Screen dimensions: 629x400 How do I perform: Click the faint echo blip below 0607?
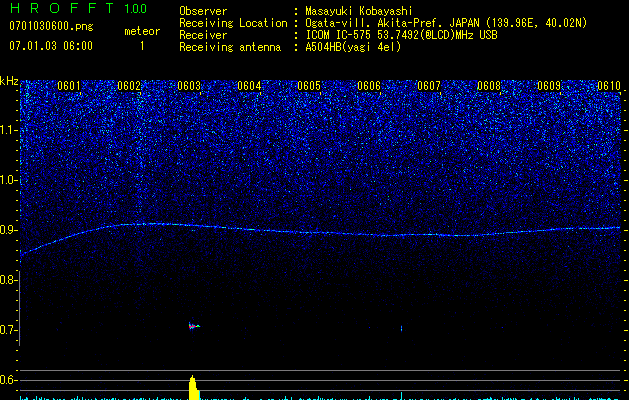click(402, 329)
